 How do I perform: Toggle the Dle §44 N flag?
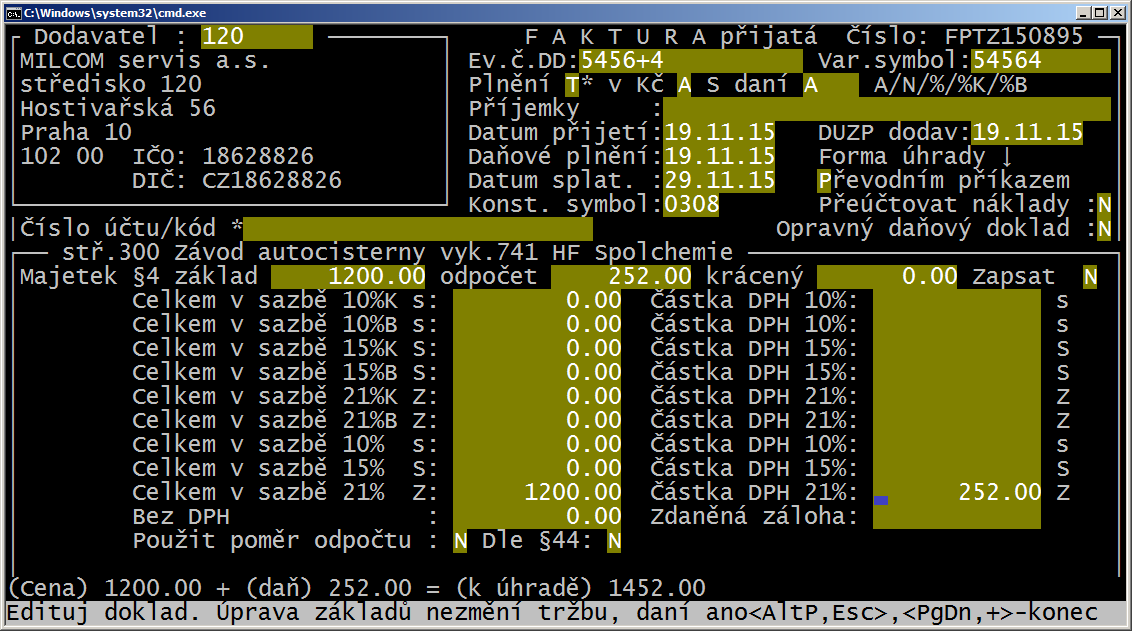tap(614, 541)
